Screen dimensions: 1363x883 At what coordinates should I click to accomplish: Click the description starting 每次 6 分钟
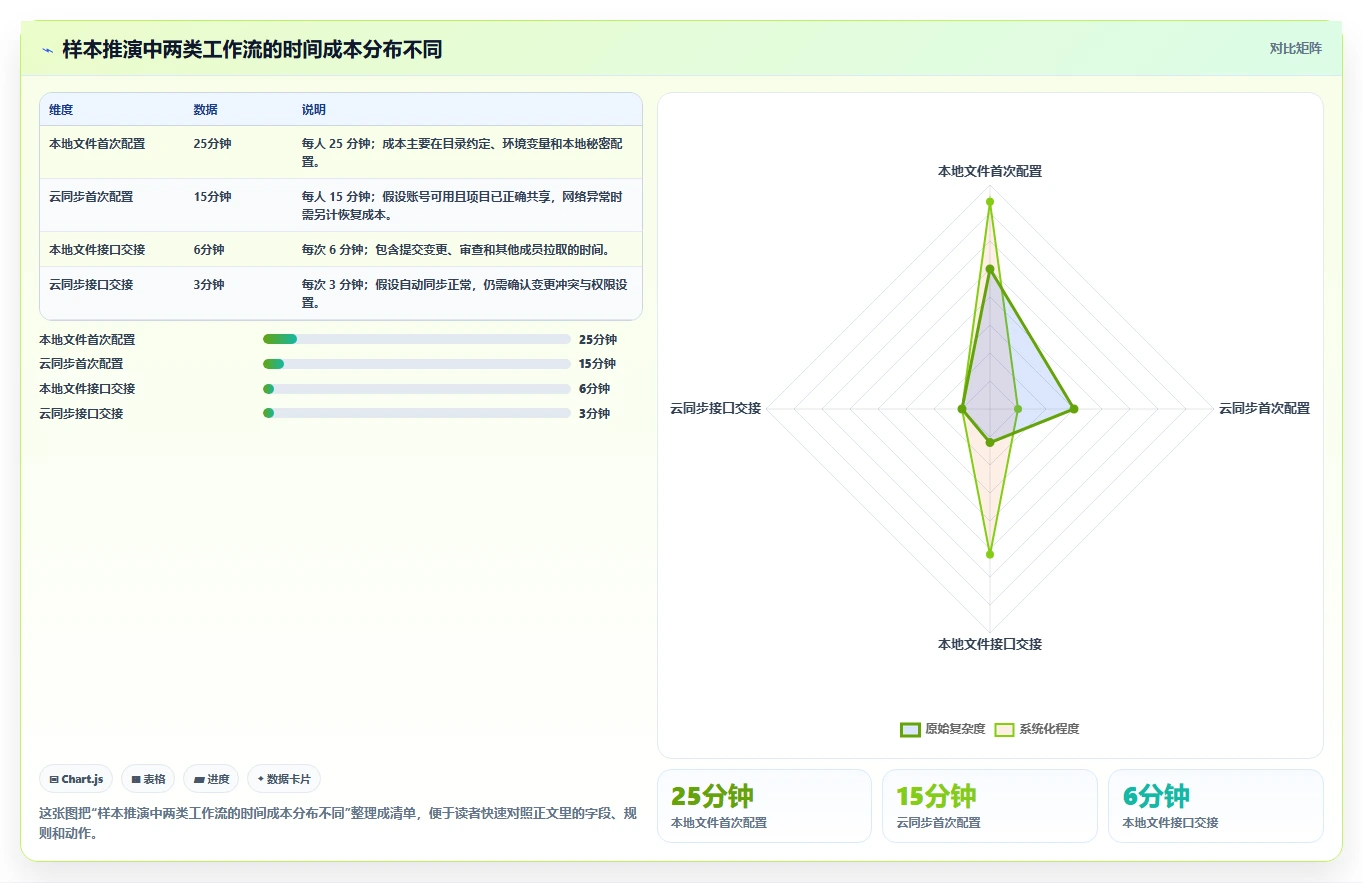456,250
